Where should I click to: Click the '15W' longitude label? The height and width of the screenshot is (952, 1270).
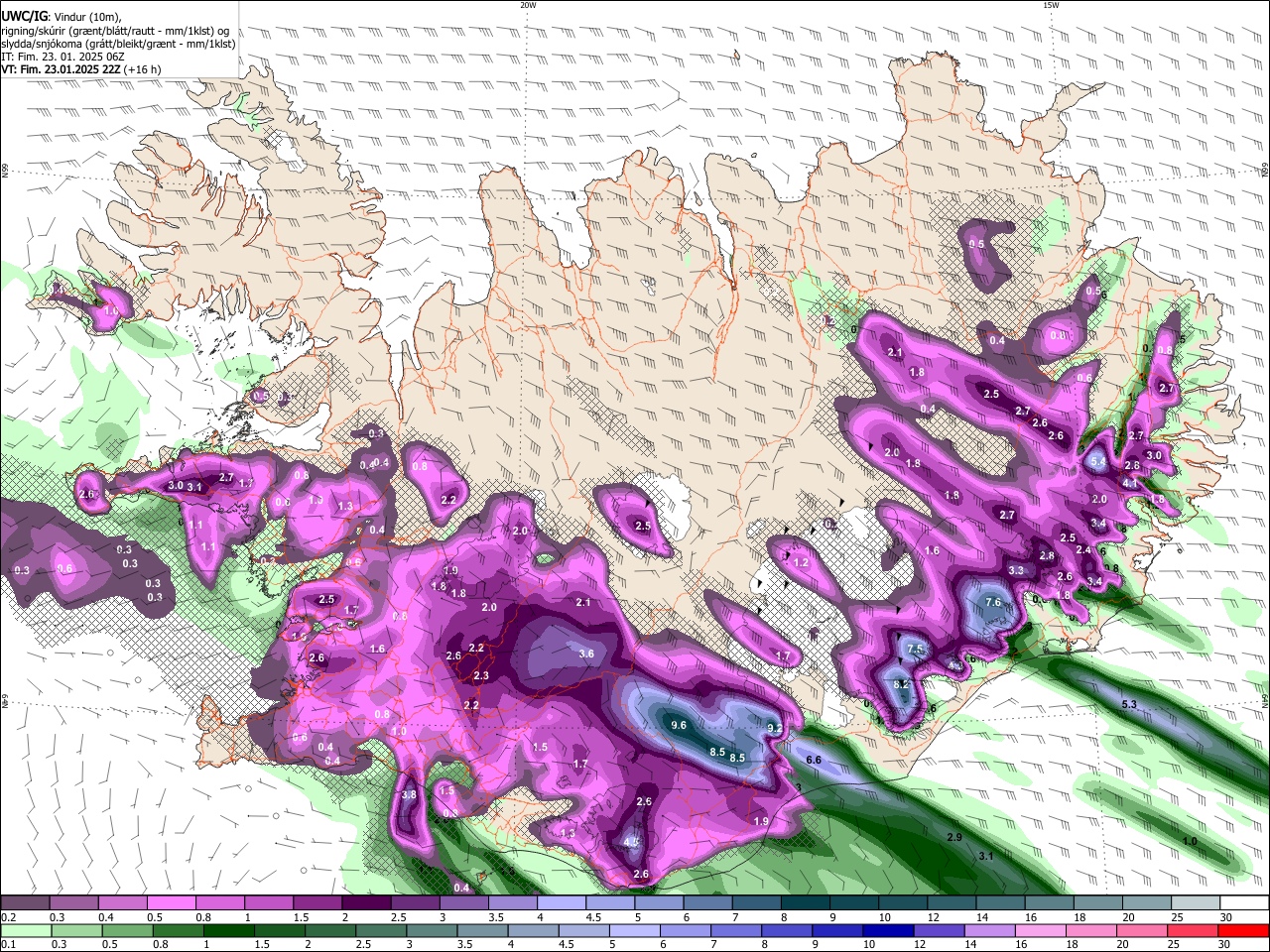point(1051,5)
